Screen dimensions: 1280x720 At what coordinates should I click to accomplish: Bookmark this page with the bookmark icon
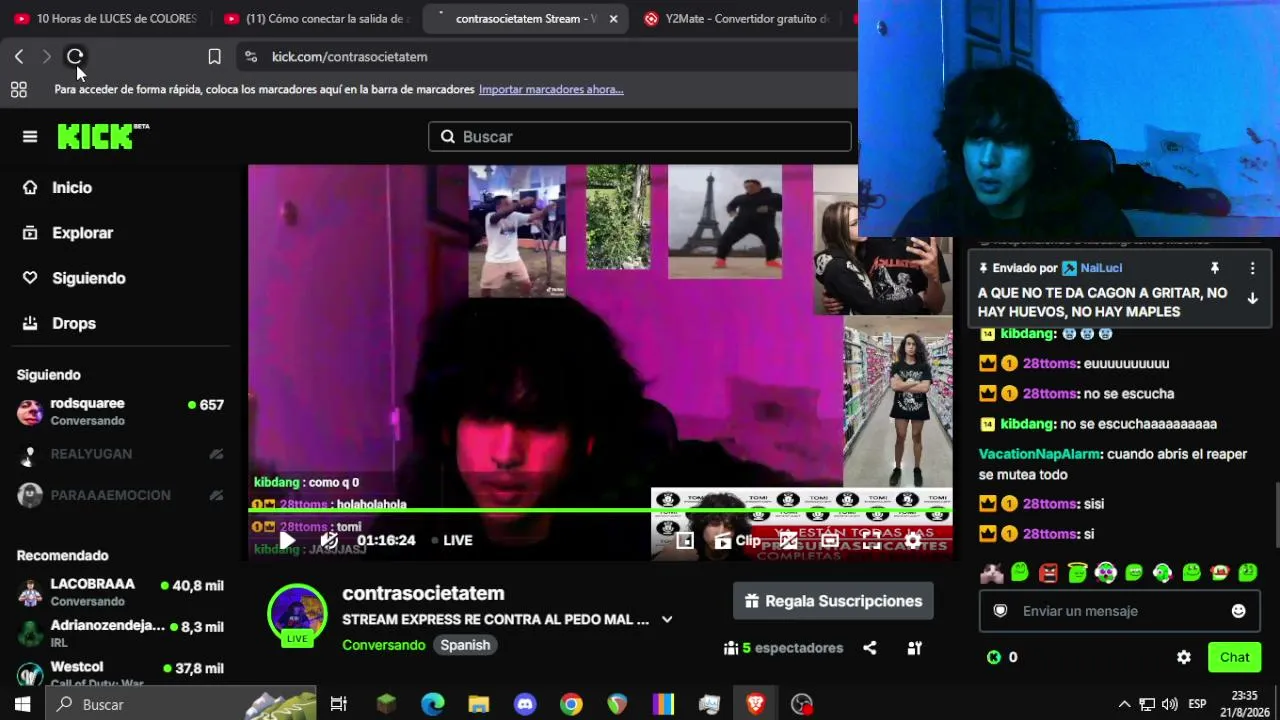click(x=214, y=57)
